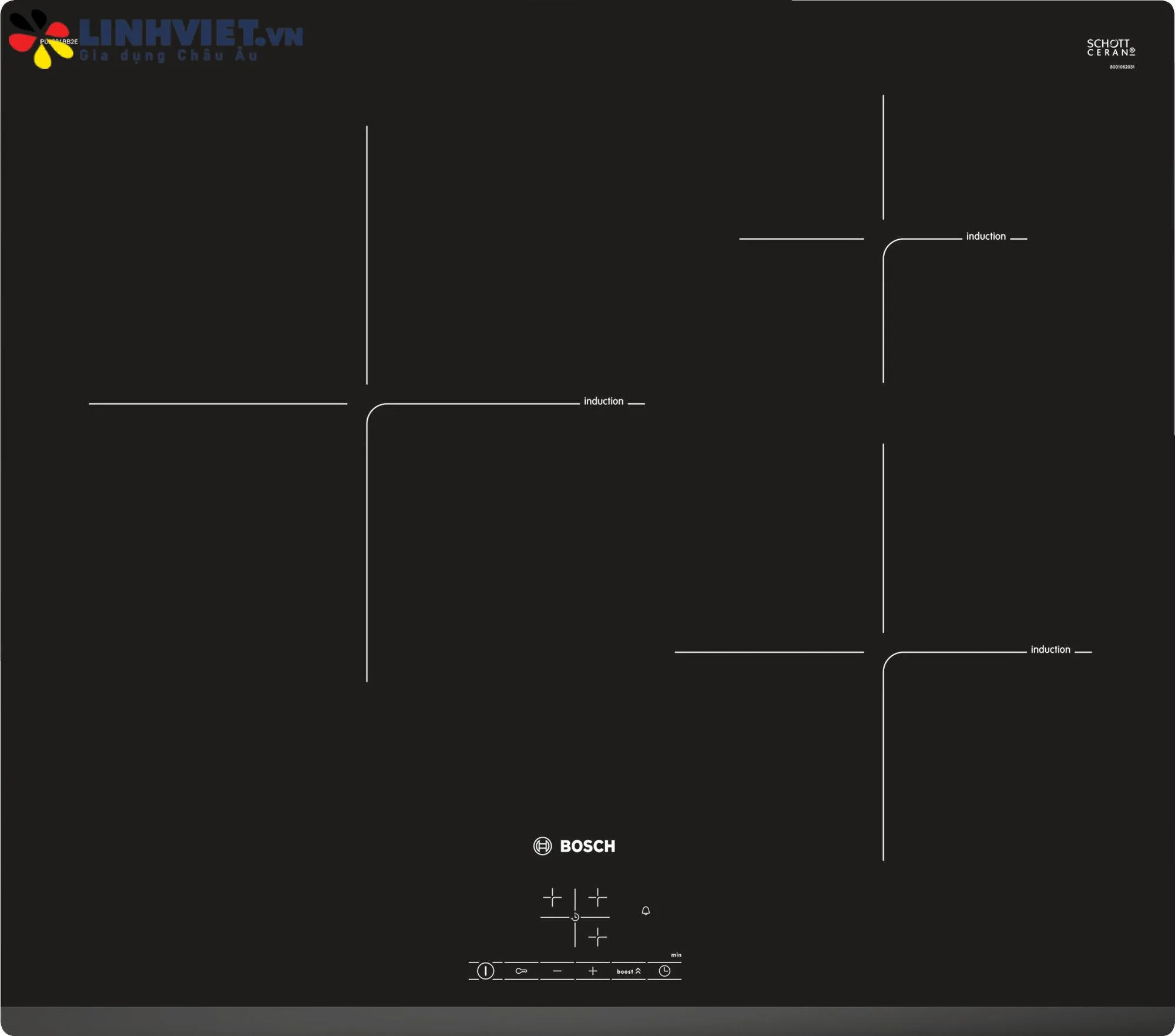1175x1036 pixels.
Task: Click the serial number under Schott Ceran
Action: 1122,67
